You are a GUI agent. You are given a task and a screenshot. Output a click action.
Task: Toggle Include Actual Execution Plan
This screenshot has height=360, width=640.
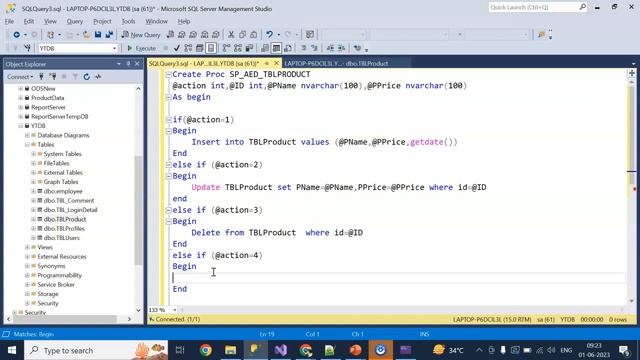pyautogui.click(x=227, y=48)
